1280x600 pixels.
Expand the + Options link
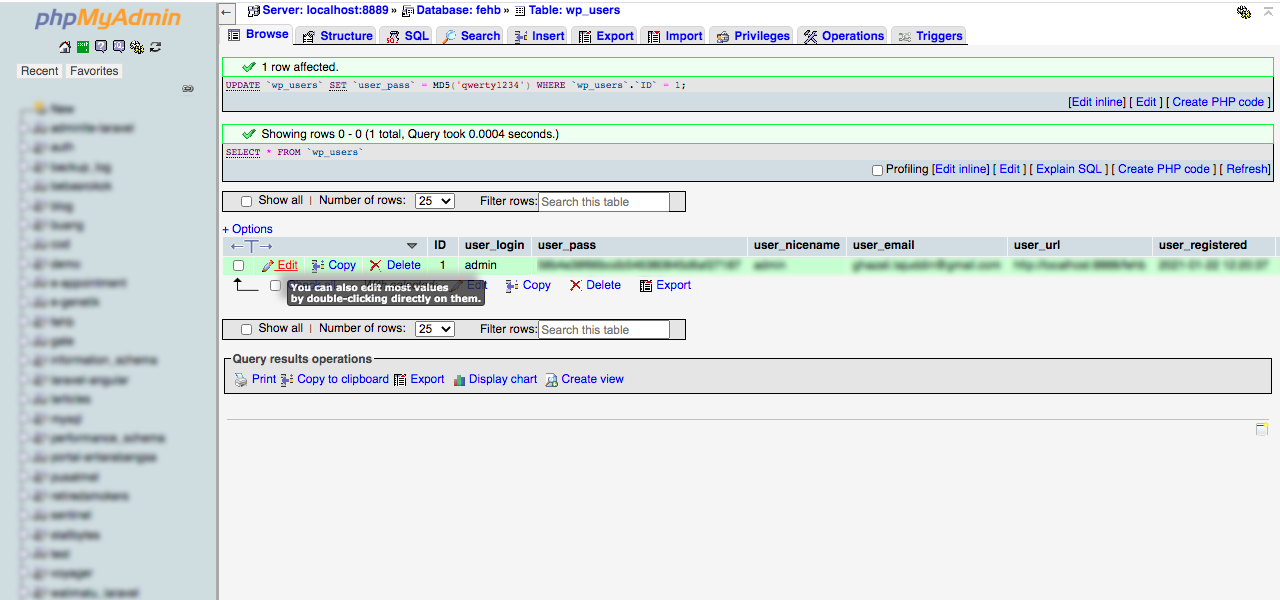tap(247, 229)
